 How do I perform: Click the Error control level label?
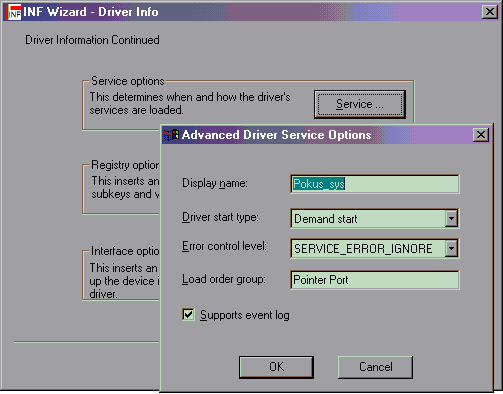[x=224, y=246]
